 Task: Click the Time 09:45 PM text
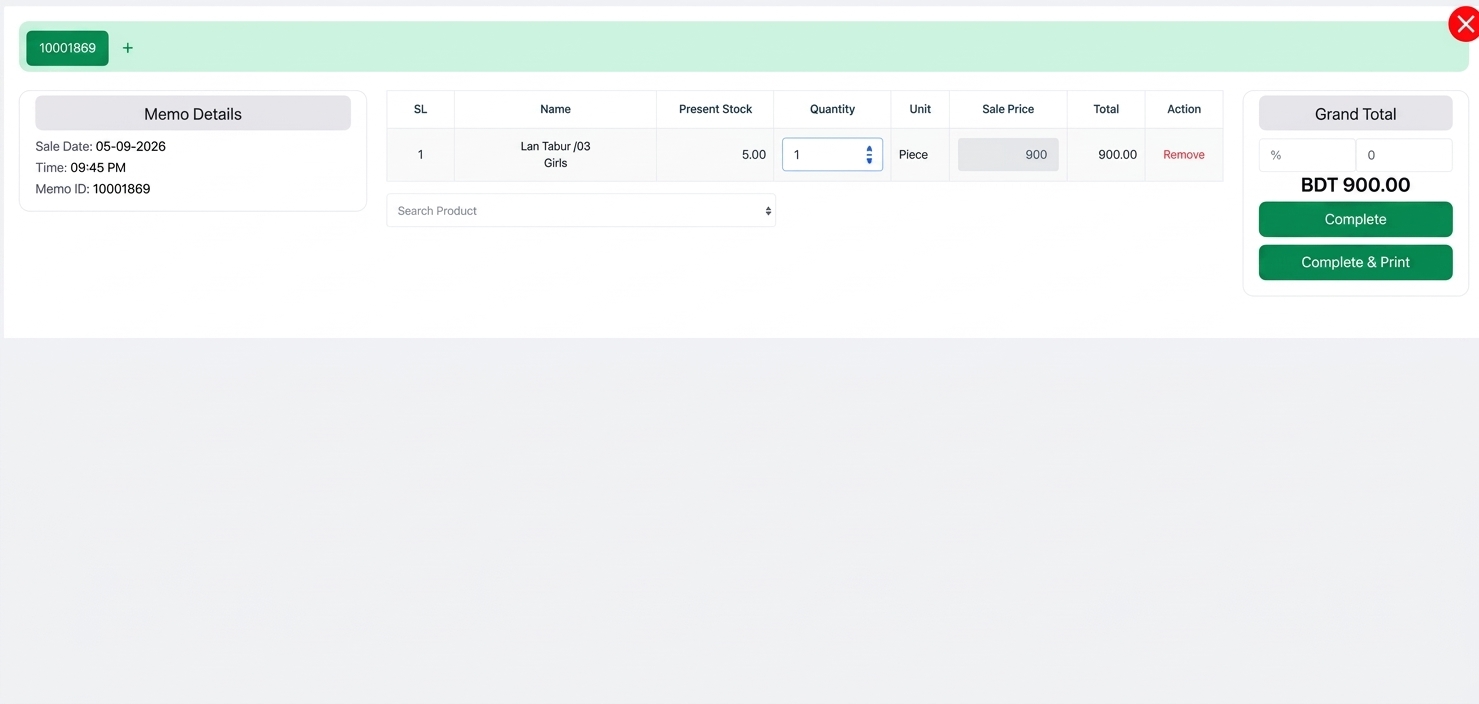coord(81,168)
